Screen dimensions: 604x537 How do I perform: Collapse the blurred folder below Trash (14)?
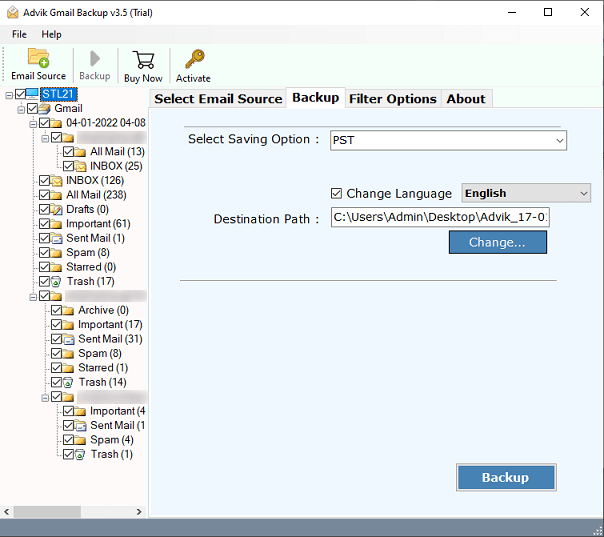[45, 397]
